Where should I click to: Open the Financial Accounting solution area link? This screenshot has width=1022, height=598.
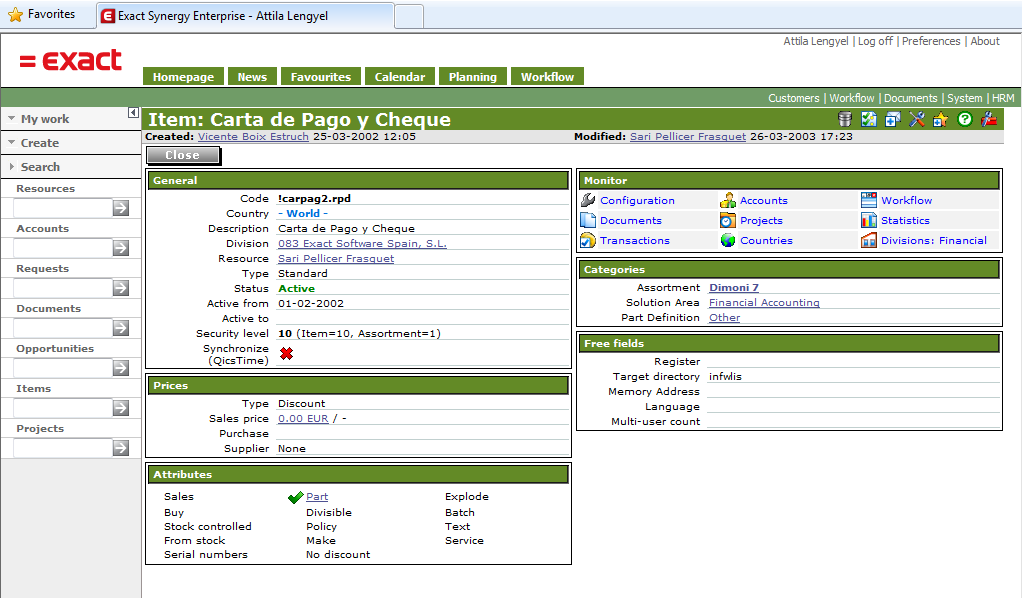tap(764, 302)
